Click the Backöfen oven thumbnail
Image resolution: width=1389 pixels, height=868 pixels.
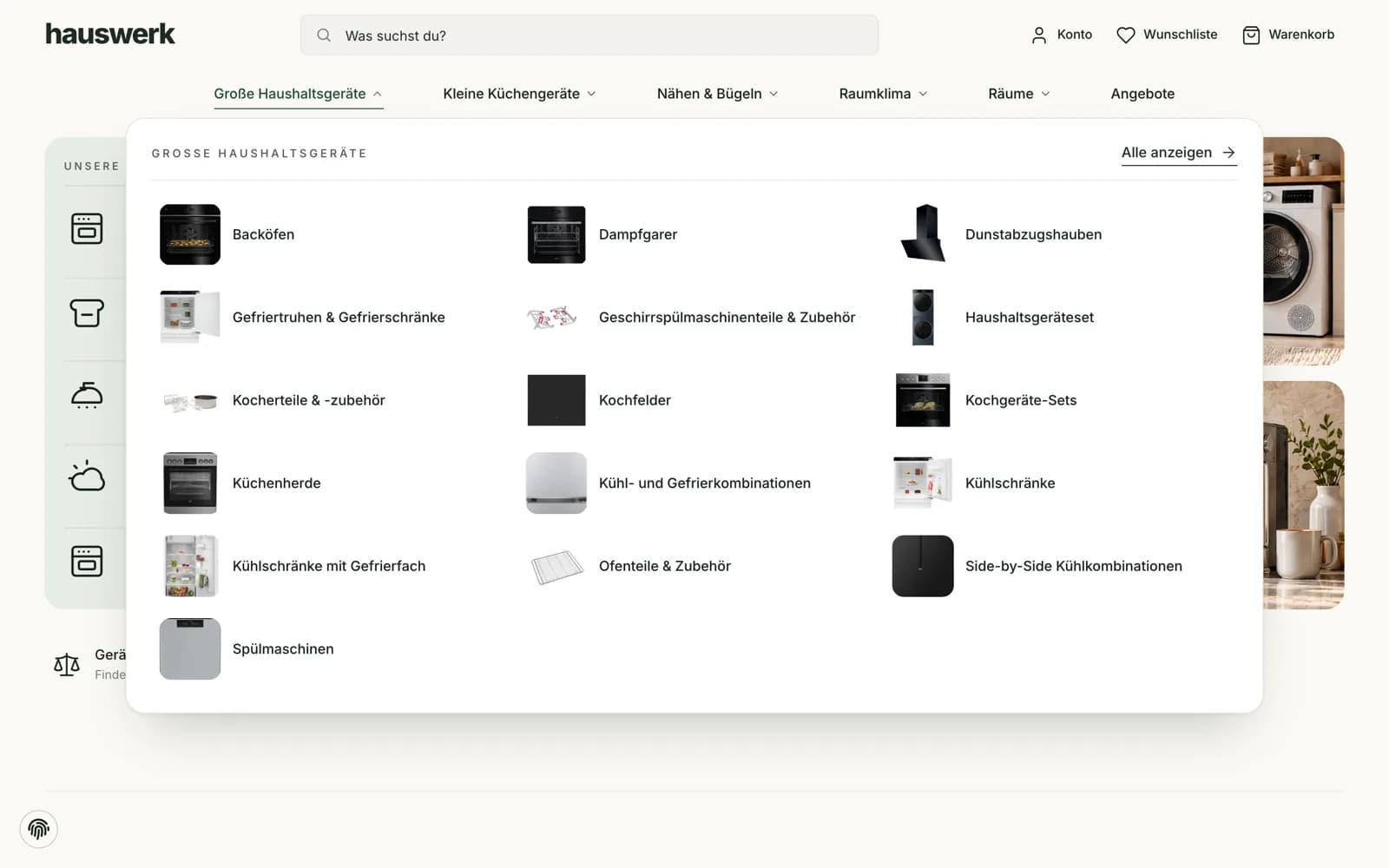pos(190,234)
